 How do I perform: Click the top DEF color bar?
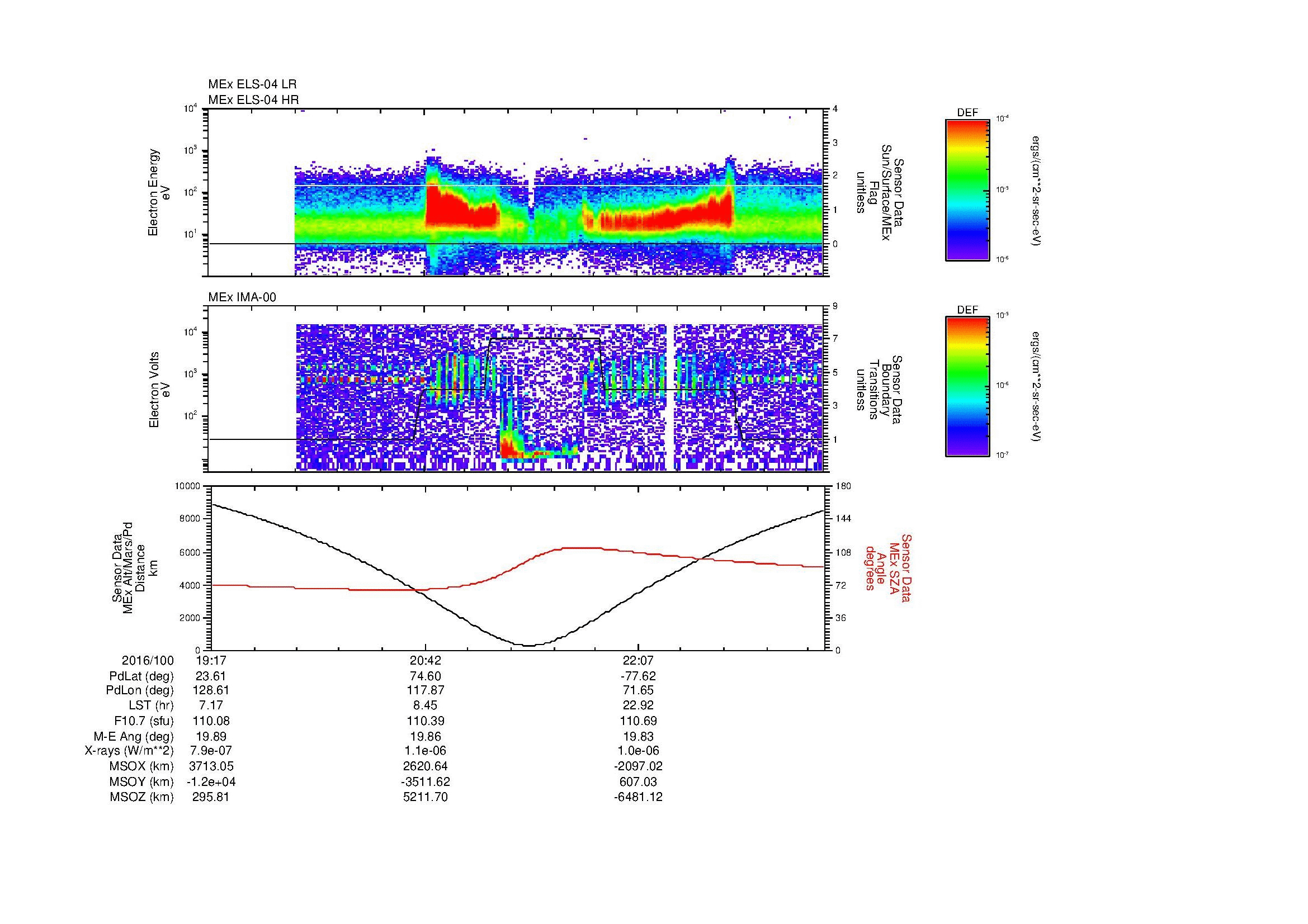point(967,189)
